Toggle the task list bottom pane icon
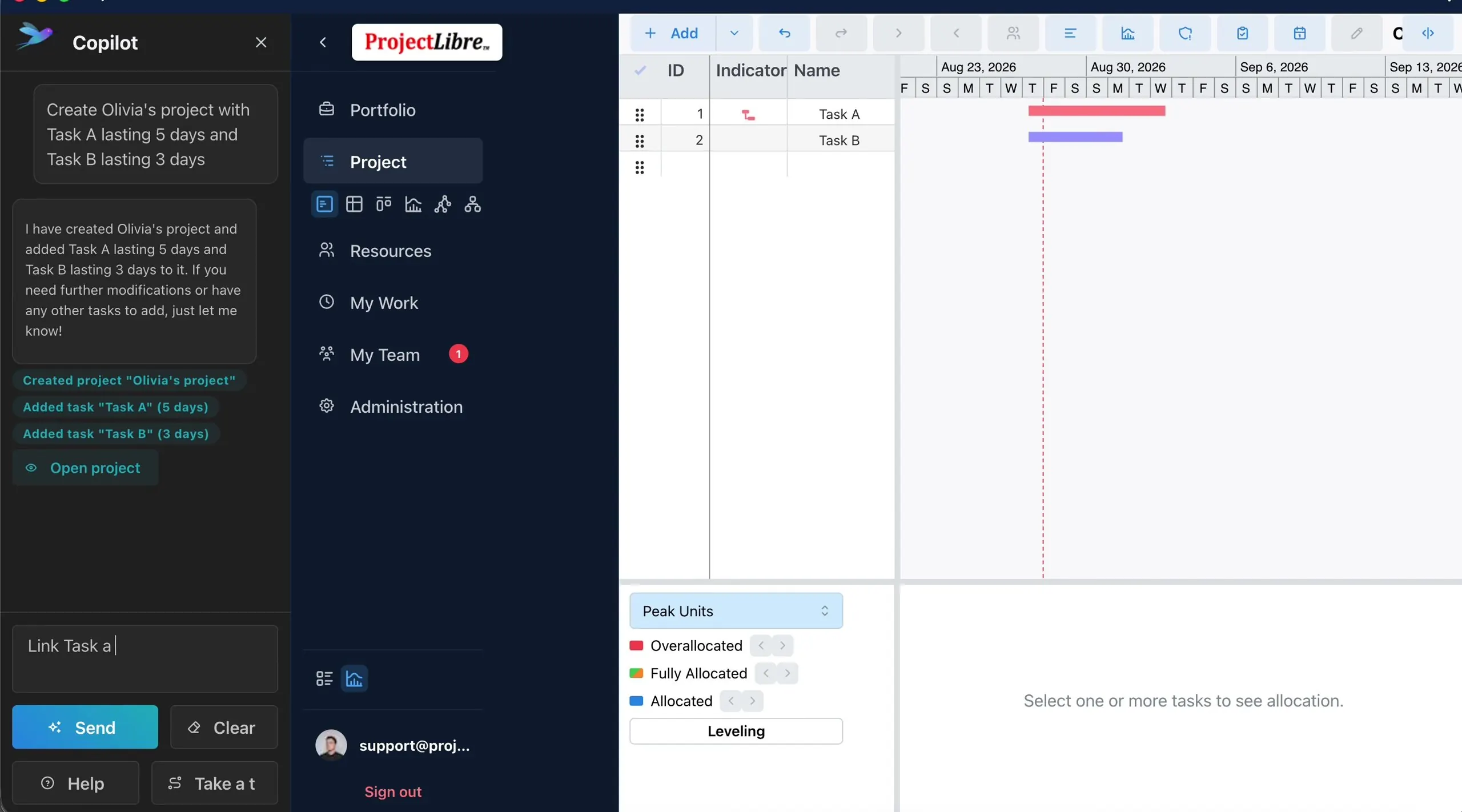Image resolution: width=1462 pixels, height=812 pixels. click(x=324, y=678)
